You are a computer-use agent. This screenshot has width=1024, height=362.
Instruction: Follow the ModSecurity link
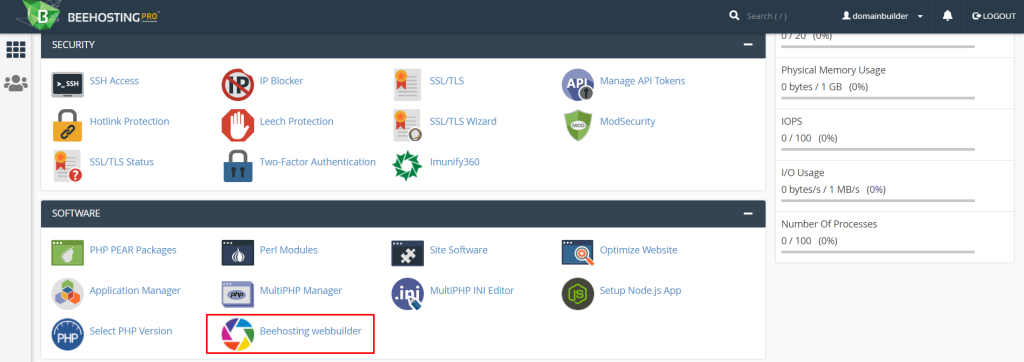click(x=628, y=122)
